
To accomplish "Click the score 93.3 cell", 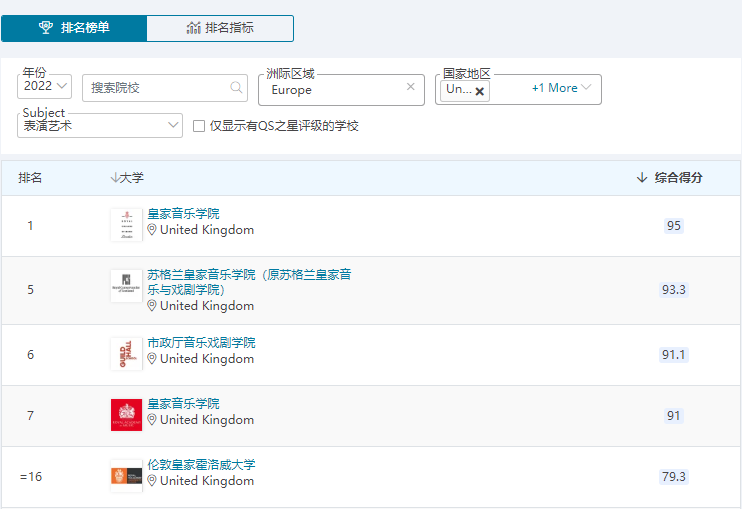I will click(x=673, y=290).
